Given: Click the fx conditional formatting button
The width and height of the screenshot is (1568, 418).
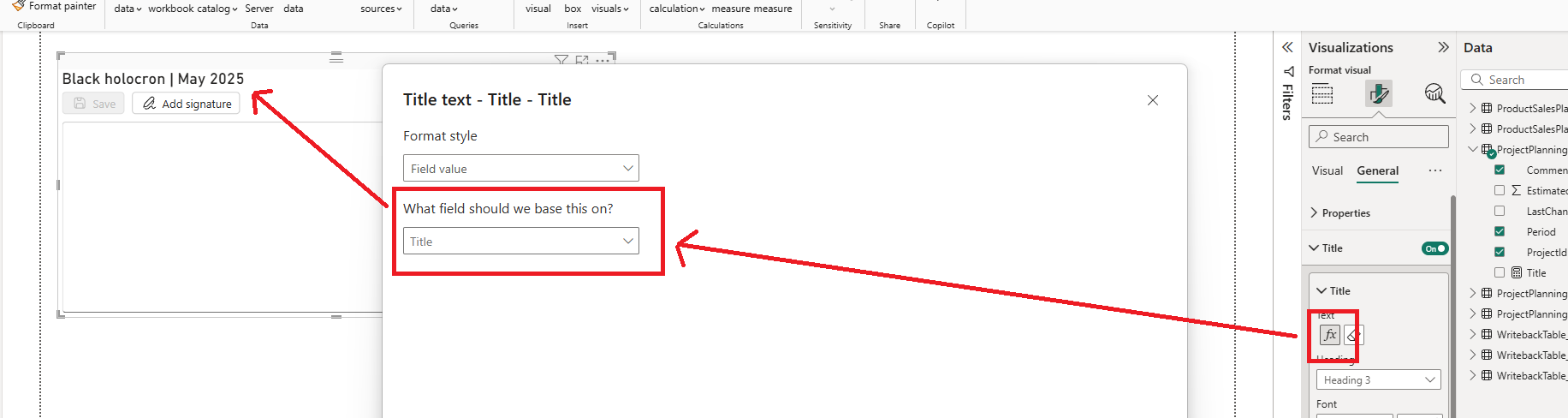Looking at the screenshot, I should click(x=1329, y=335).
